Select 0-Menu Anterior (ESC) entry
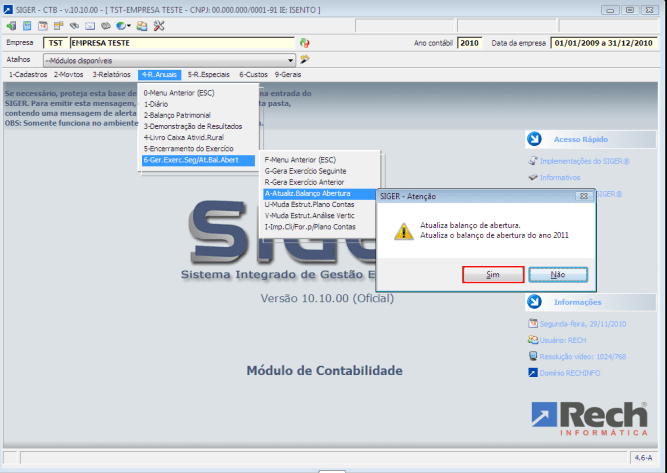The height and width of the screenshot is (473, 667). click(x=198, y=93)
